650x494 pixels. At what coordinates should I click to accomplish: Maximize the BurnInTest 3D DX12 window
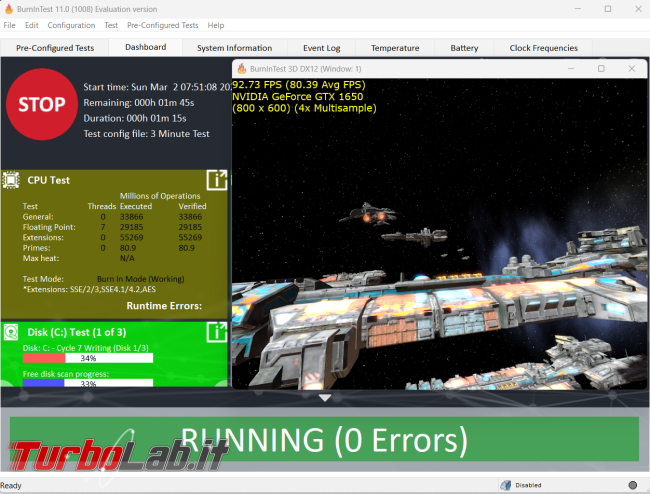[x=601, y=69]
